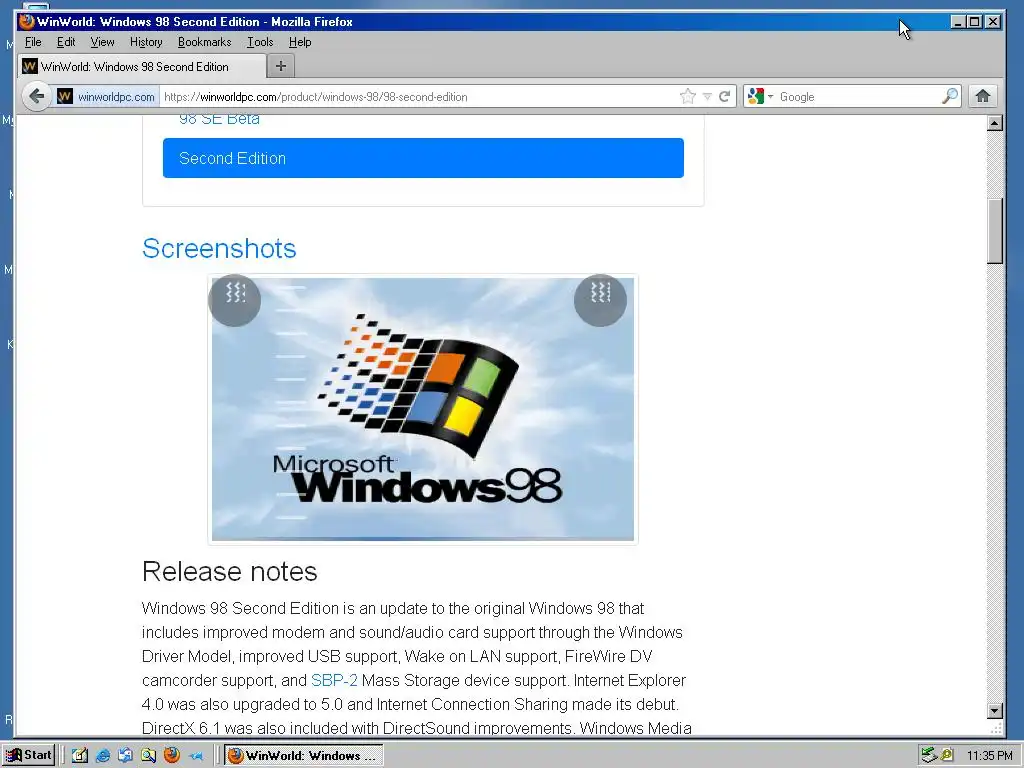Image resolution: width=1024 pixels, height=768 pixels.
Task: Open the File menu
Action: (33, 42)
